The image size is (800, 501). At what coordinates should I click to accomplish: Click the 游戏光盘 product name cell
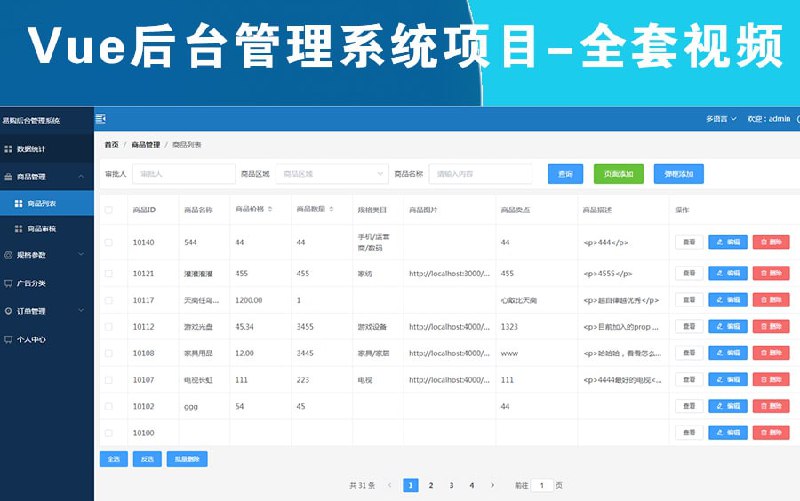point(198,327)
